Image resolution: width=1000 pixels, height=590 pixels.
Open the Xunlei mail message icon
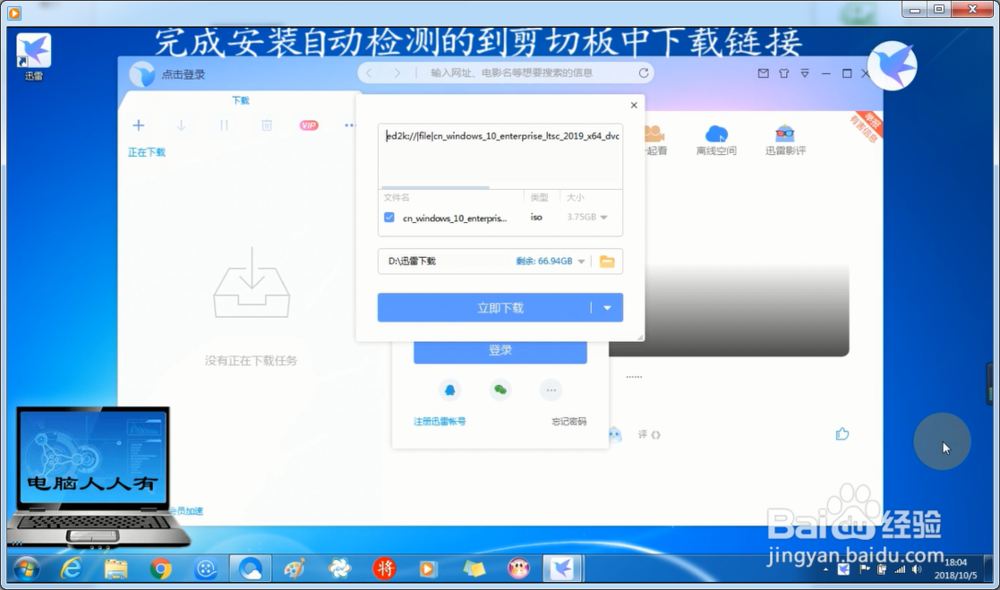(763, 73)
